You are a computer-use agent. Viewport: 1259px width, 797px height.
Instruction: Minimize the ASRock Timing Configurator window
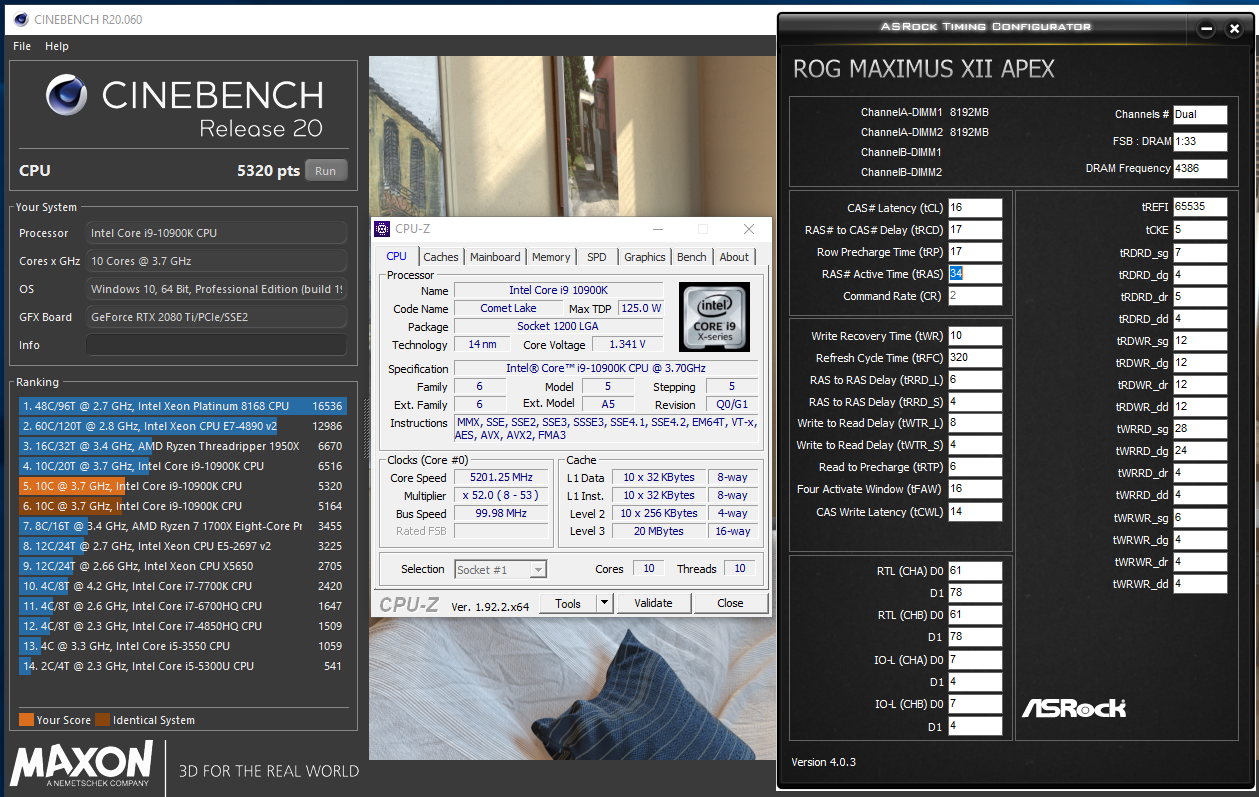click(1207, 29)
